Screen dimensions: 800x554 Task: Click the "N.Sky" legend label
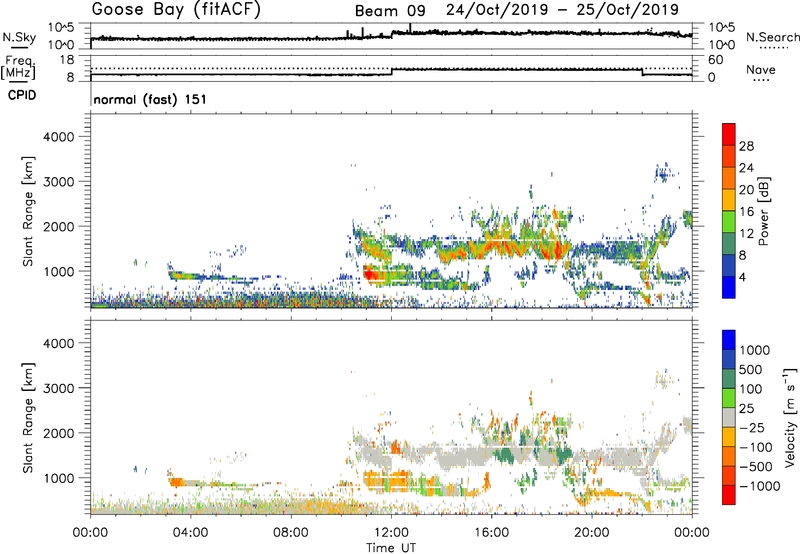pos(19,37)
